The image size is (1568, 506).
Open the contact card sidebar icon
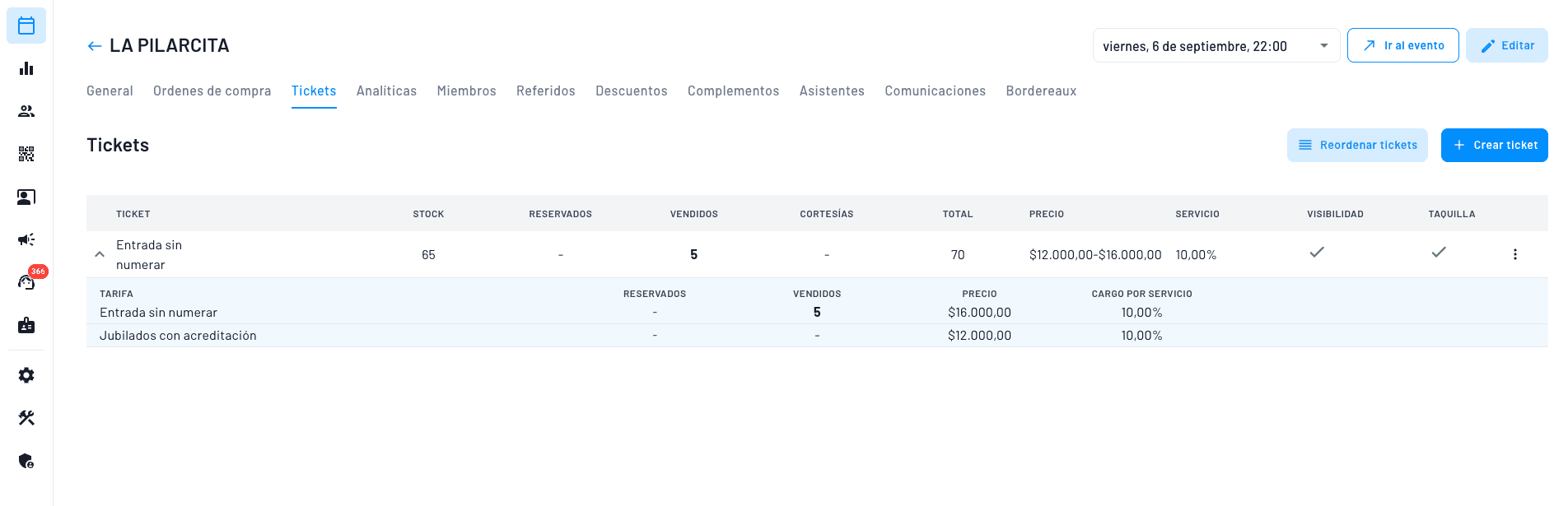[x=26, y=197]
